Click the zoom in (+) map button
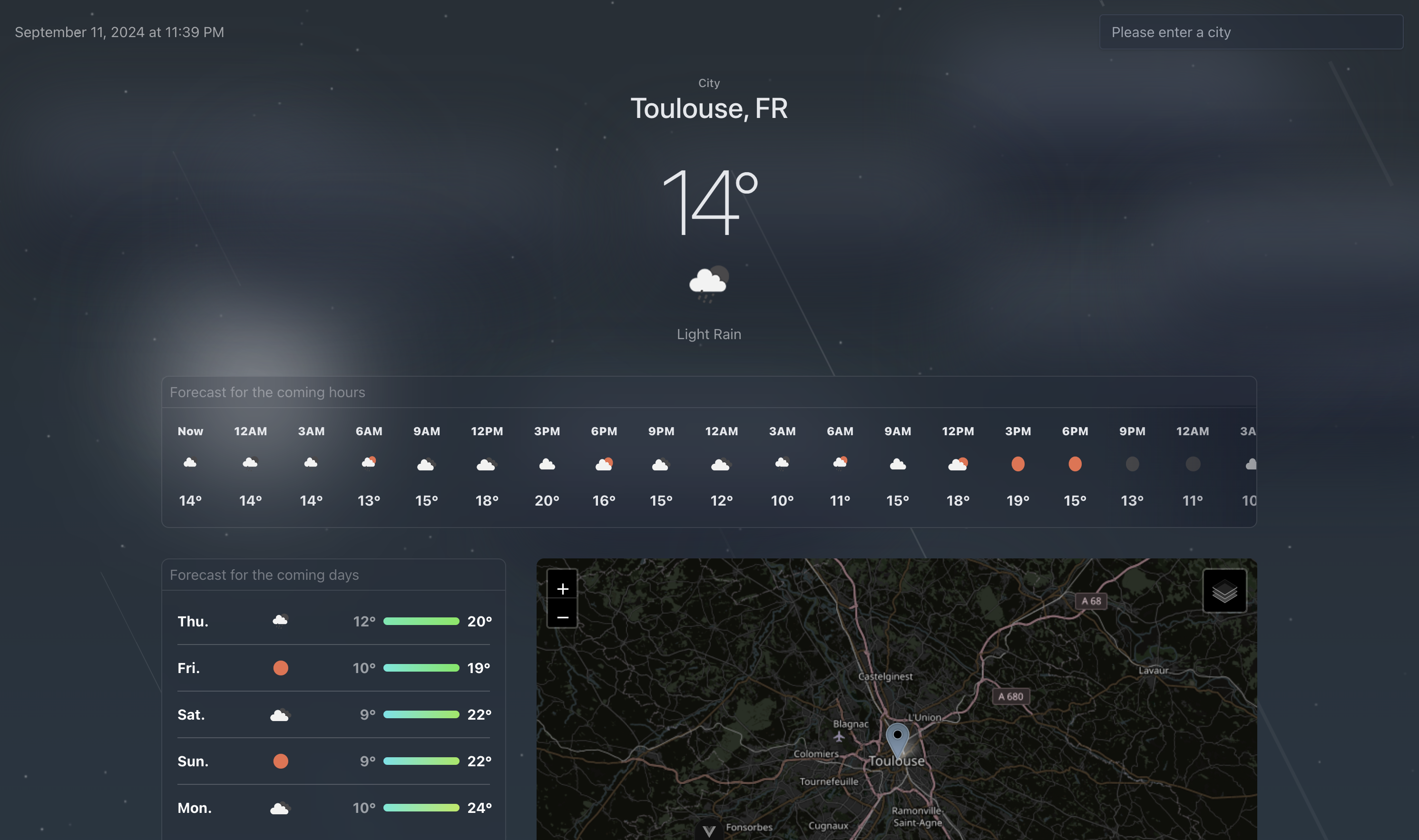Viewport: 1419px width, 840px height. 562,588
